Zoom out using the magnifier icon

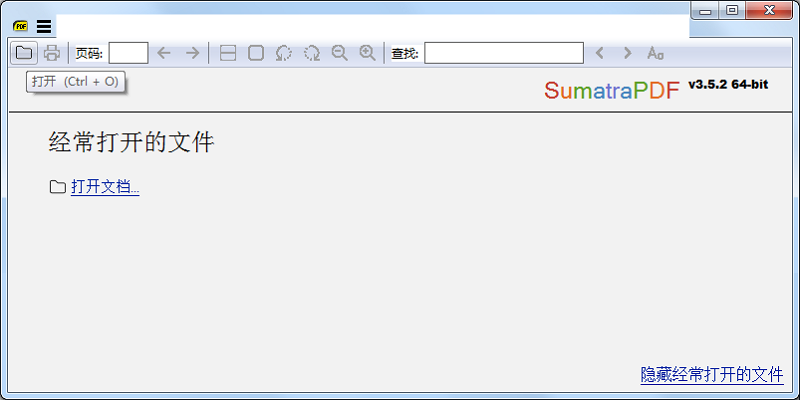point(340,53)
